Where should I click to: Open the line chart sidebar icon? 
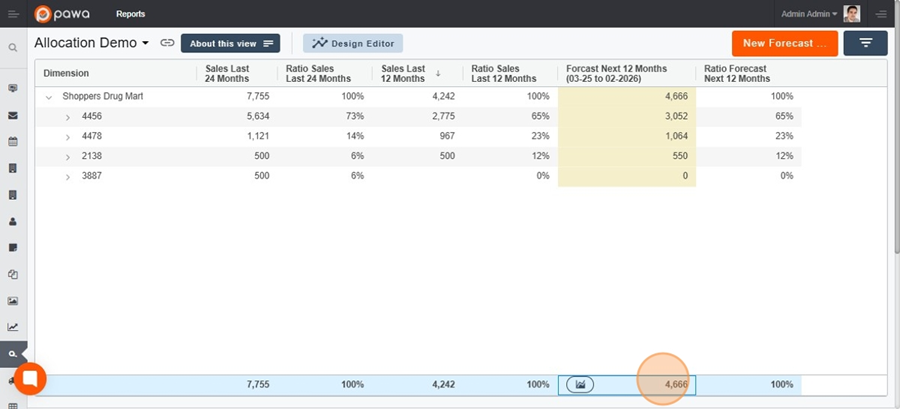pos(13,327)
